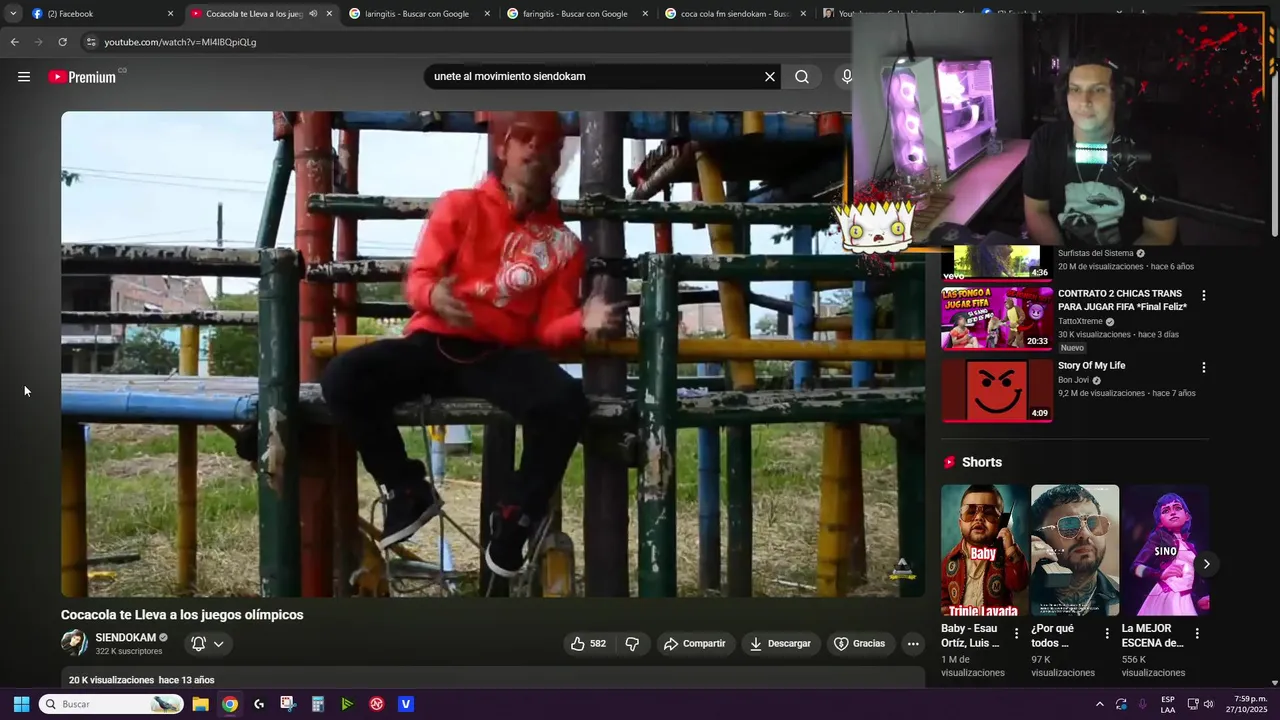Screen dimensions: 1280x720
Task: Open the Baby - Esau Ortiz short thumbnail
Action: pos(984,550)
